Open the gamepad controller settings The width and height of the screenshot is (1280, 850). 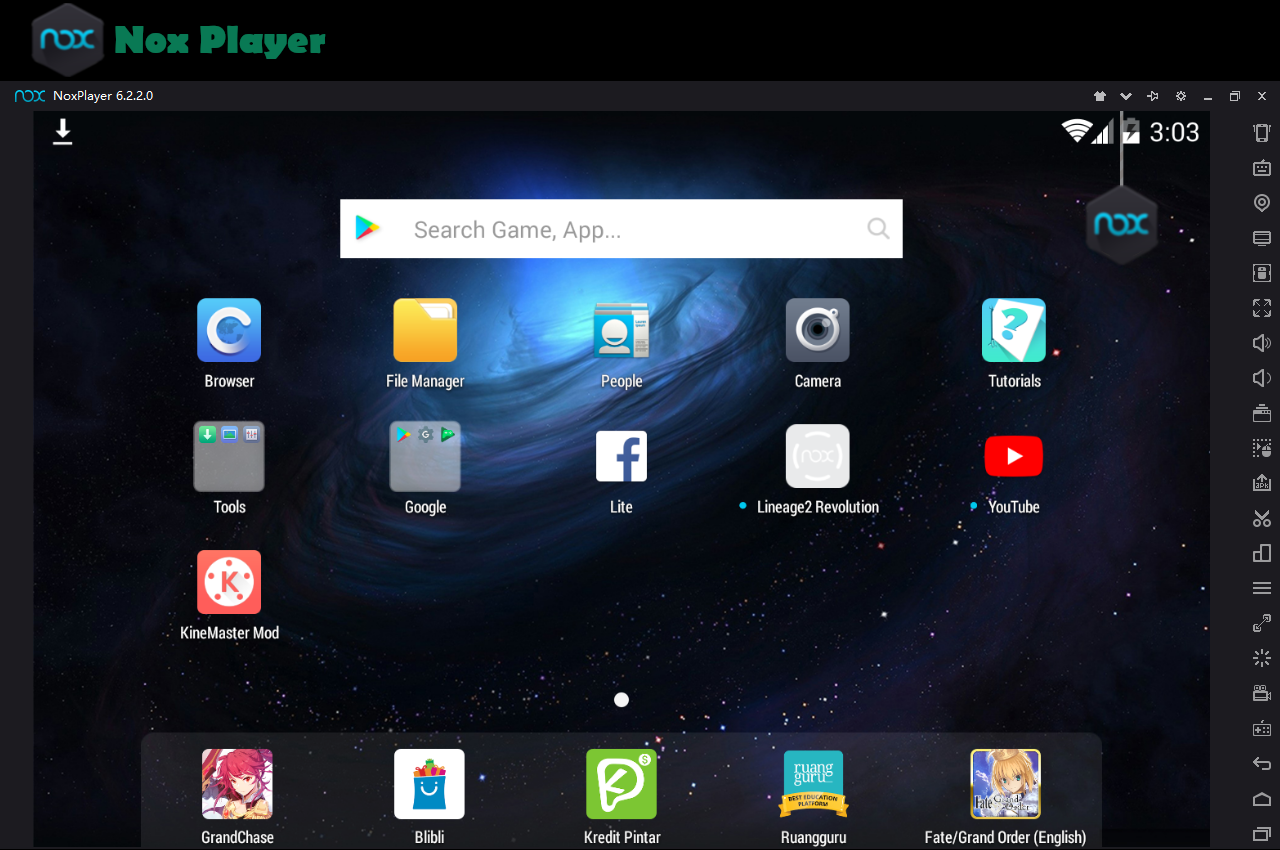click(1262, 728)
